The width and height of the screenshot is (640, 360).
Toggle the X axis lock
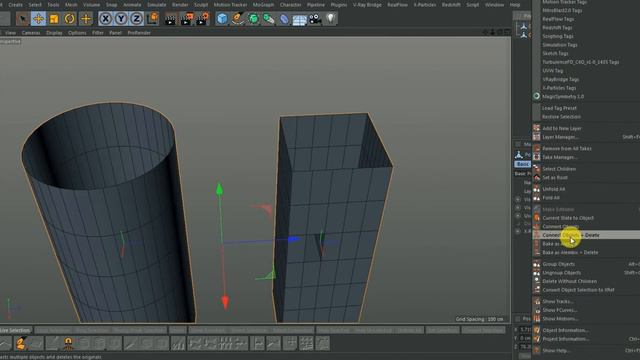tap(105, 19)
